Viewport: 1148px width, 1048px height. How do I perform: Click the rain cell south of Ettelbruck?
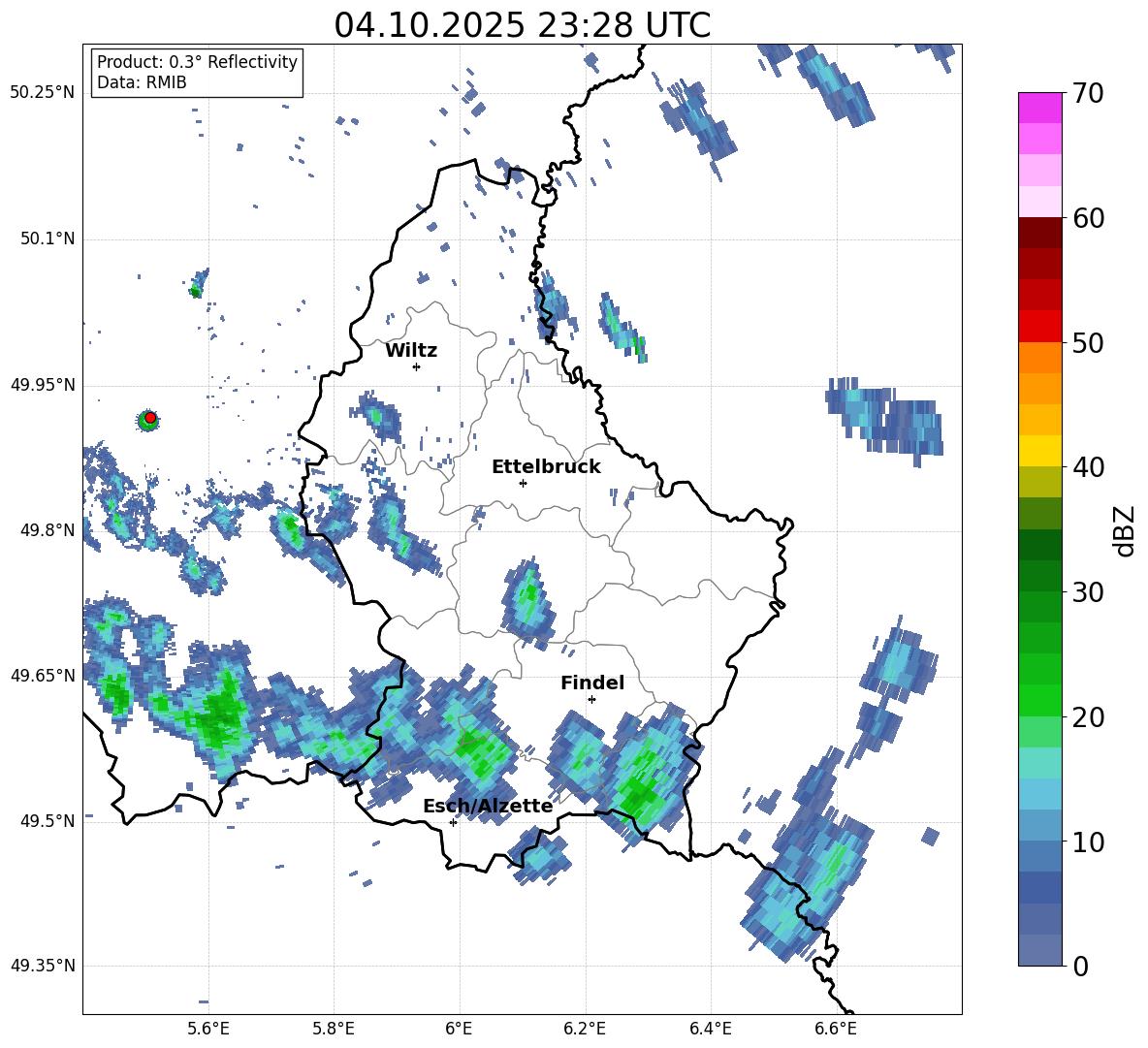pyautogui.click(x=527, y=604)
